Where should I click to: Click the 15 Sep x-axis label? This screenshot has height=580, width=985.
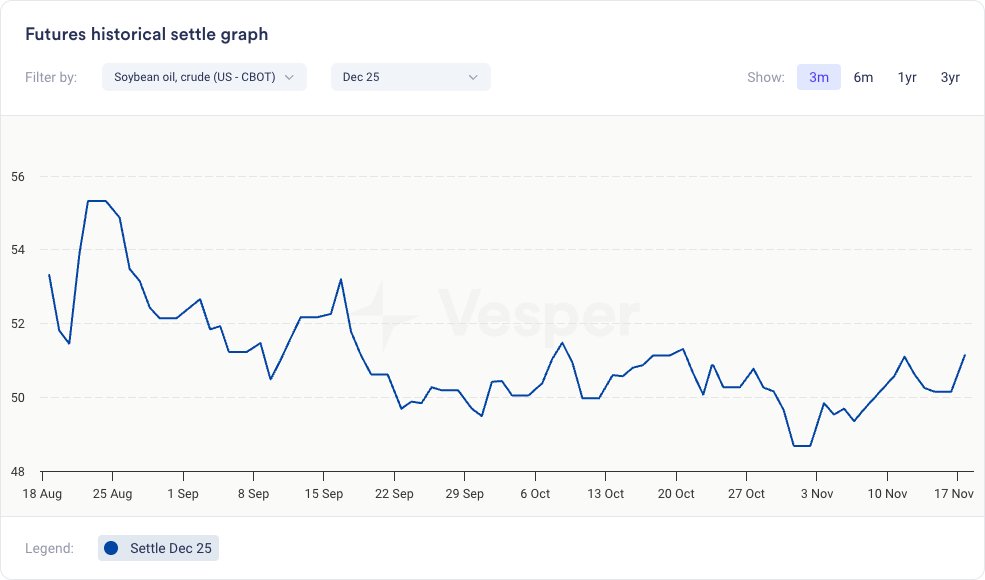point(323,494)
